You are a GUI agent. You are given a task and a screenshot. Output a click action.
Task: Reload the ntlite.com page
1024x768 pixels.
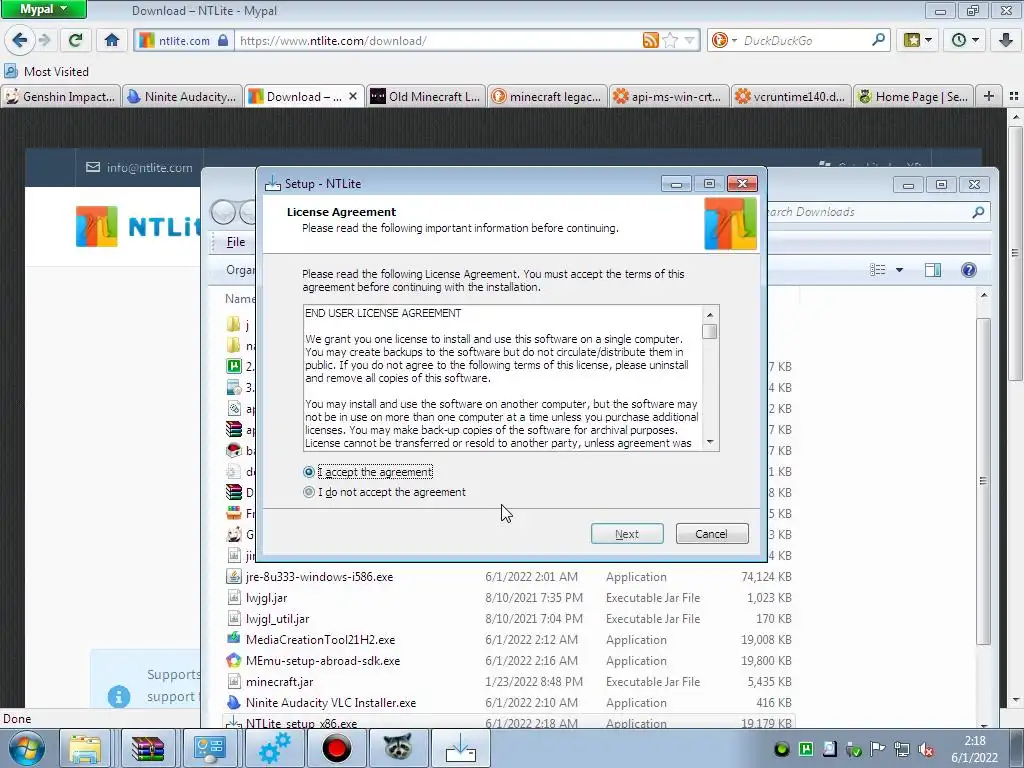coord(75,40)
